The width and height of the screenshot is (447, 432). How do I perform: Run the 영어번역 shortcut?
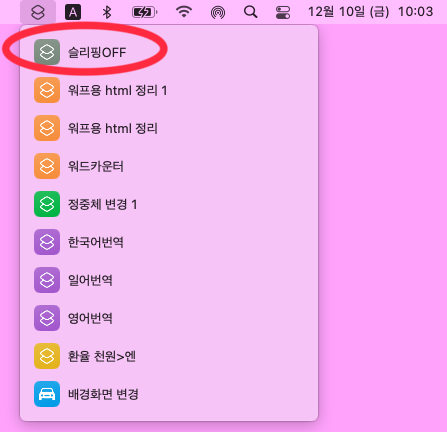(x=169, y=318)
